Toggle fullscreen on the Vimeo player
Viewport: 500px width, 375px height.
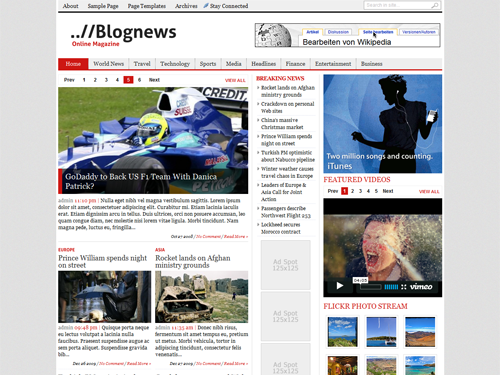[x=404, y=287]
